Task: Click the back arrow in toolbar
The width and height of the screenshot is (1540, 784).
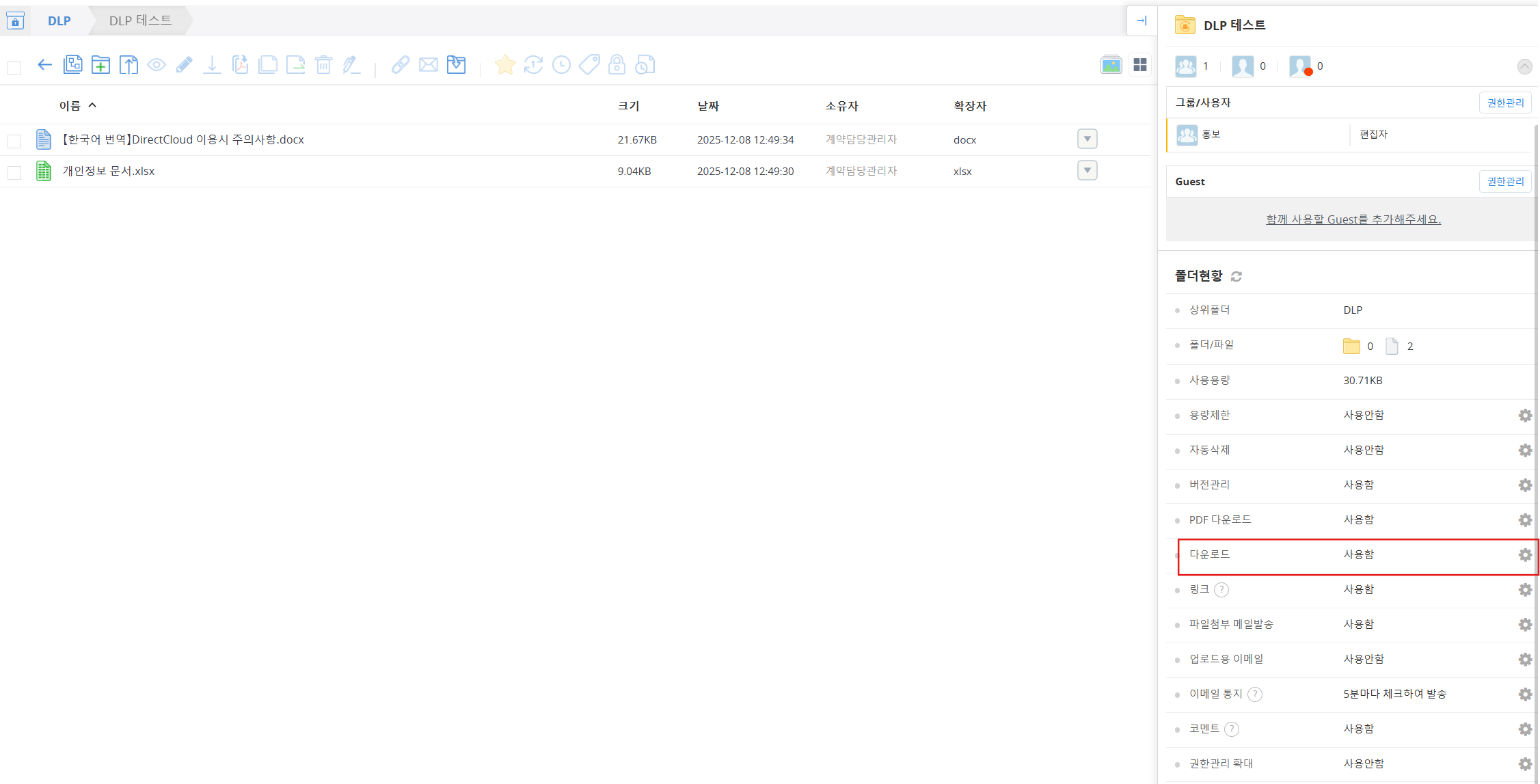Action: click(x=44, y=65)
